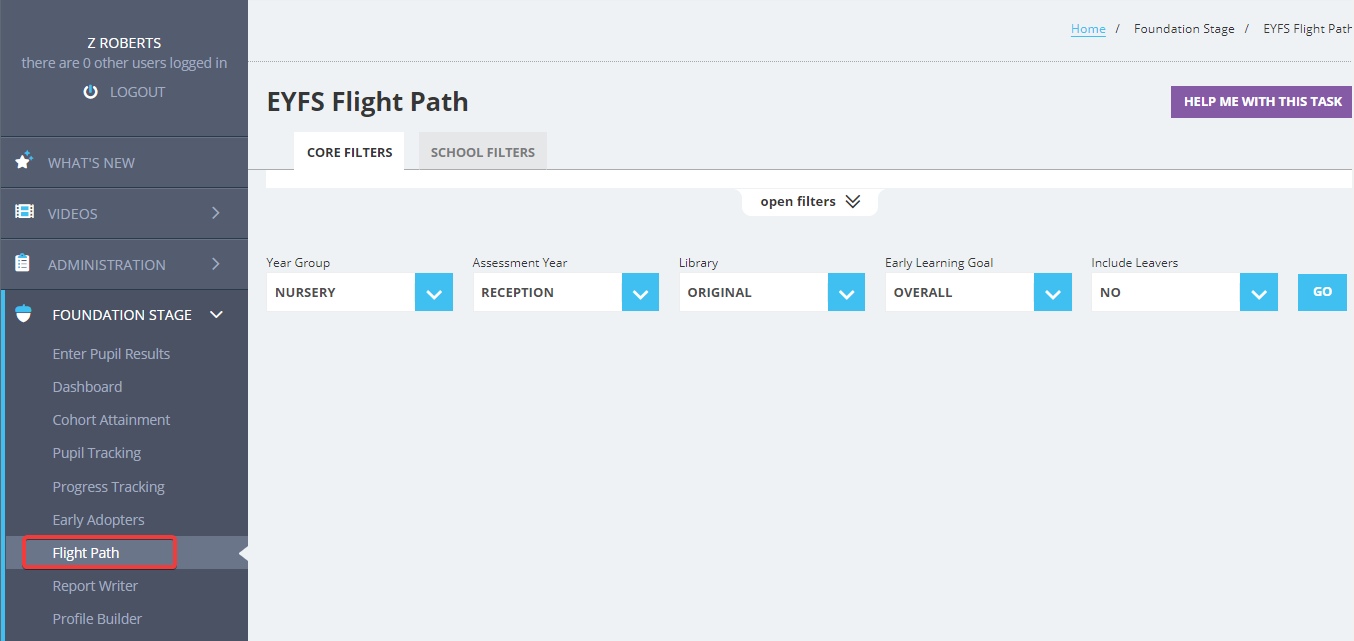Click the Foundation Stage acorn icon
This screenshot has height=641, width=1354.
click(x=24, y=314)
